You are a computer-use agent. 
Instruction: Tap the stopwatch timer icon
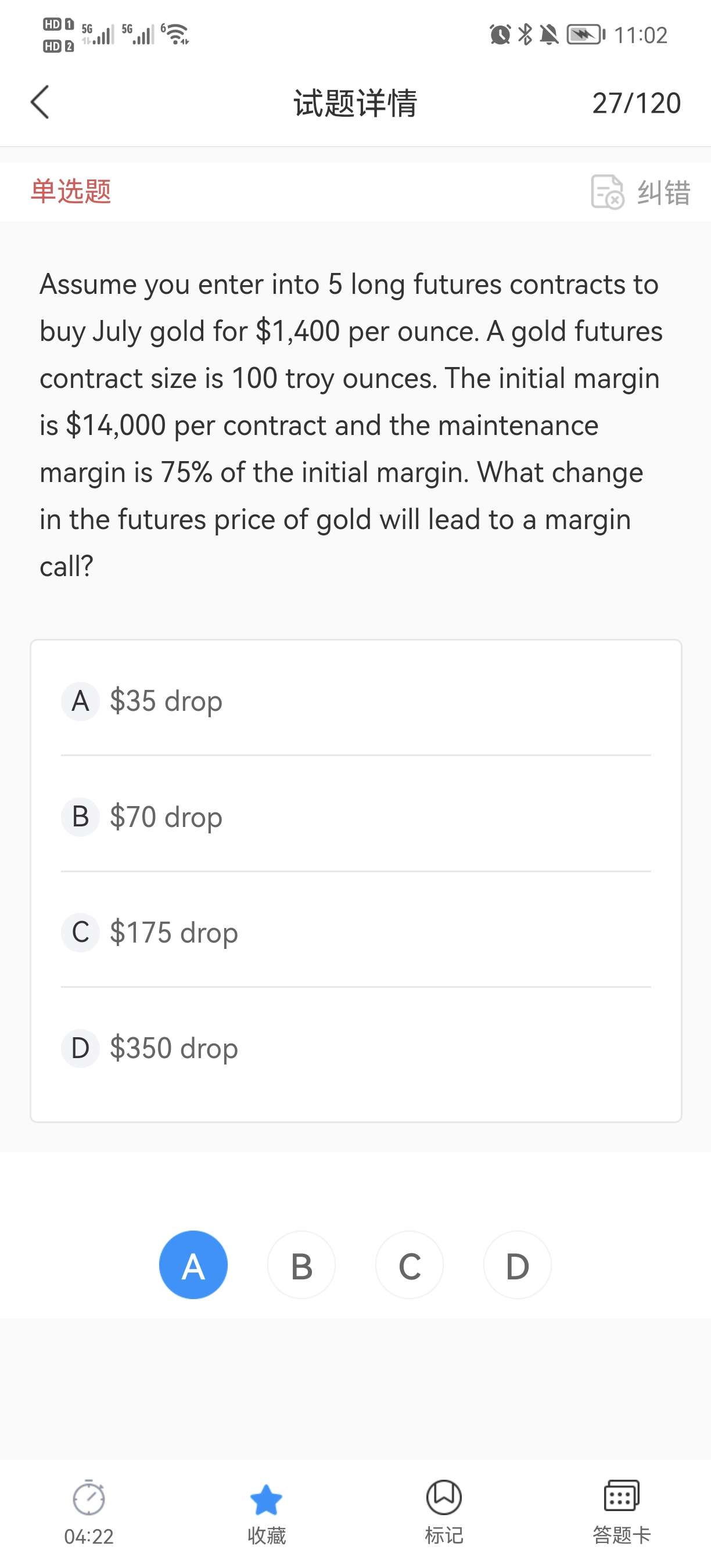89,1498
